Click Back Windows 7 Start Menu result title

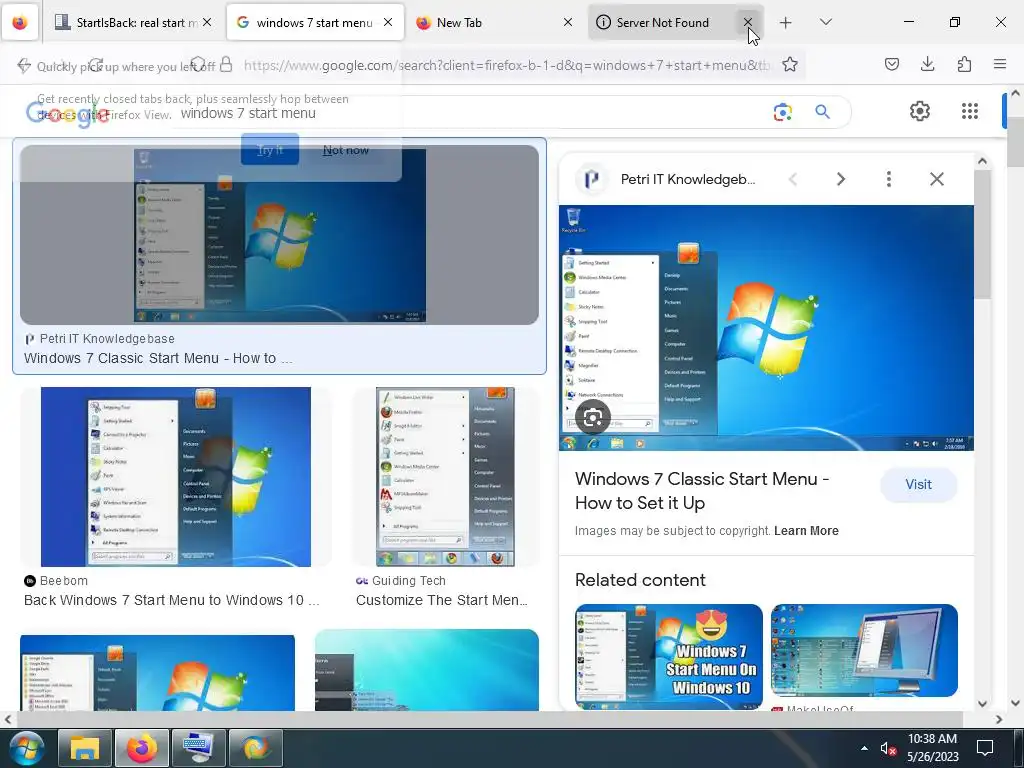pyautogui.click(x=172, y=600)
